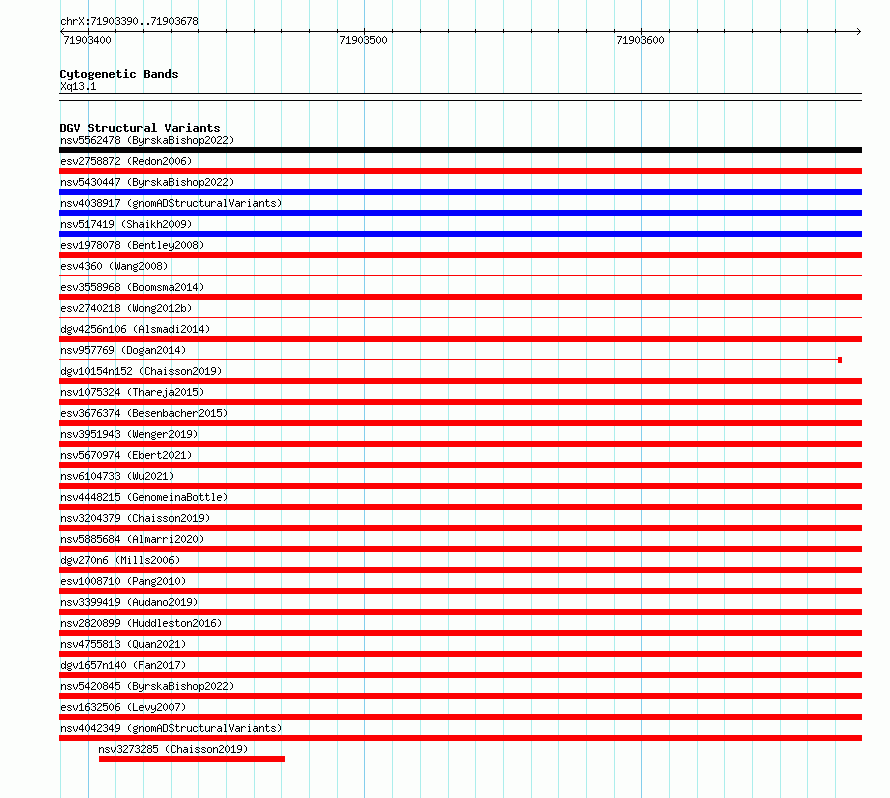Click ruler coordinate 71903400
The image size is (890, 798).
pos(87,40)
